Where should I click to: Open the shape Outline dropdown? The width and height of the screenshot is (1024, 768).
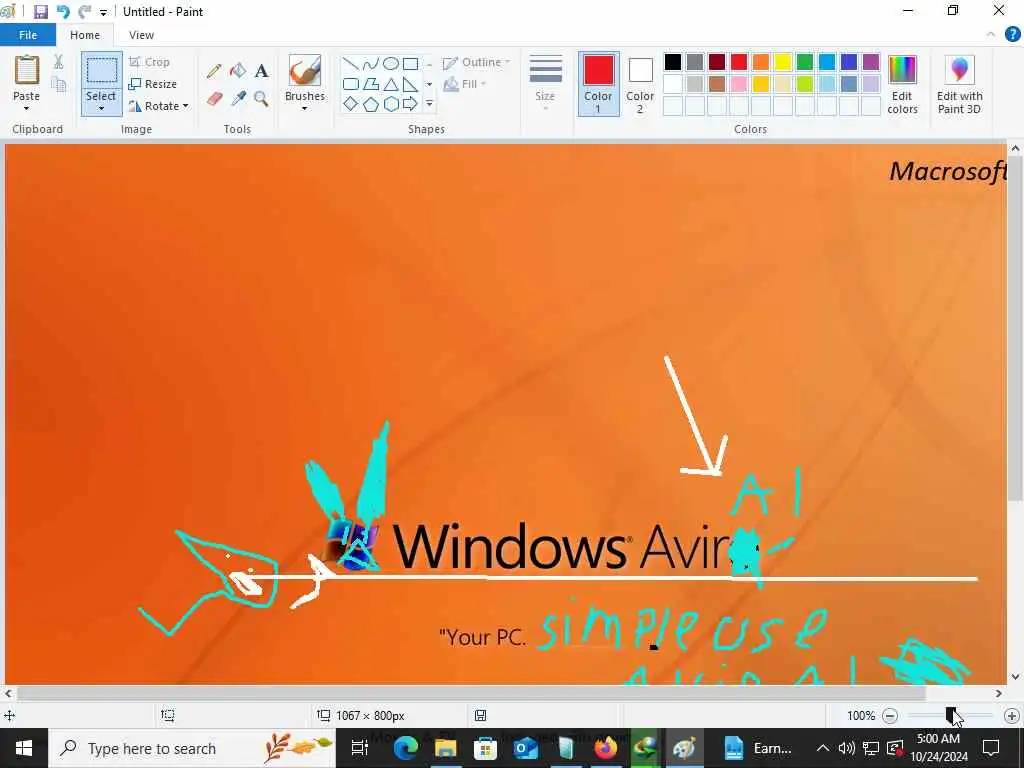coord(477,63)
